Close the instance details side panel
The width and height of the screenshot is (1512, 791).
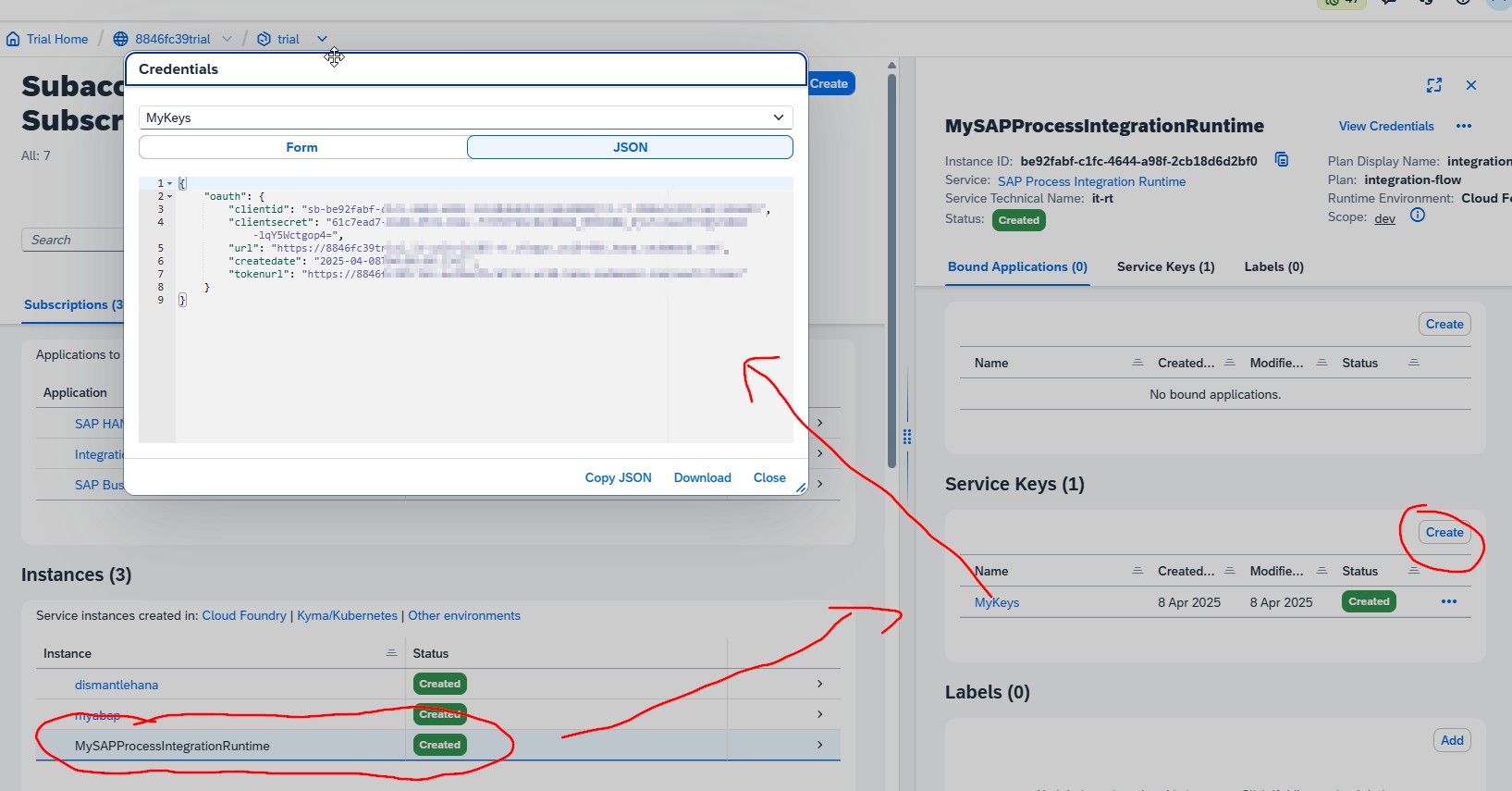point(1471,85)
